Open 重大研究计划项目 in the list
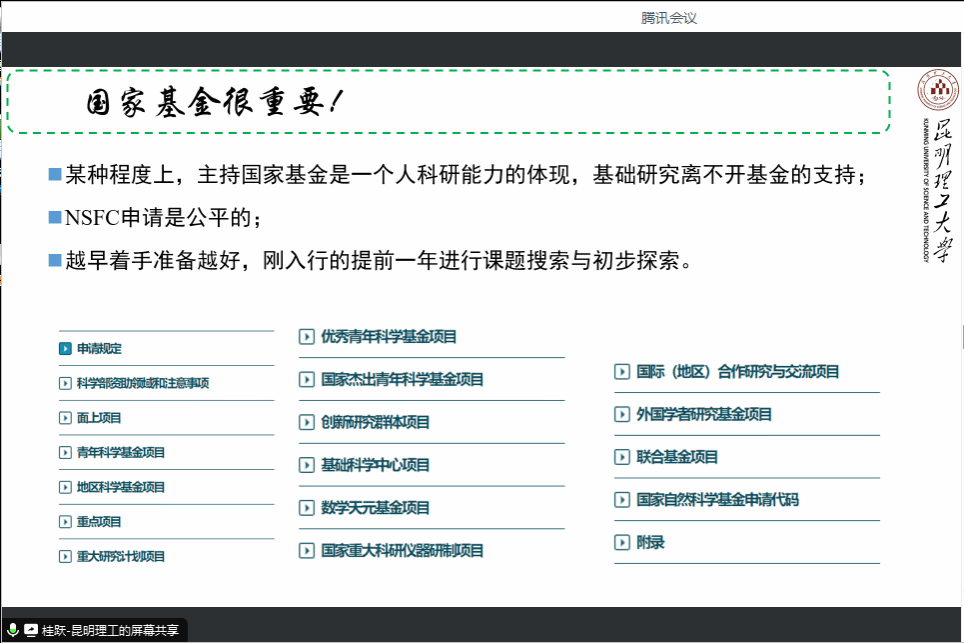The width and height of the screenshot is (964, 643). pyautogui.click(x=121, y=557)
